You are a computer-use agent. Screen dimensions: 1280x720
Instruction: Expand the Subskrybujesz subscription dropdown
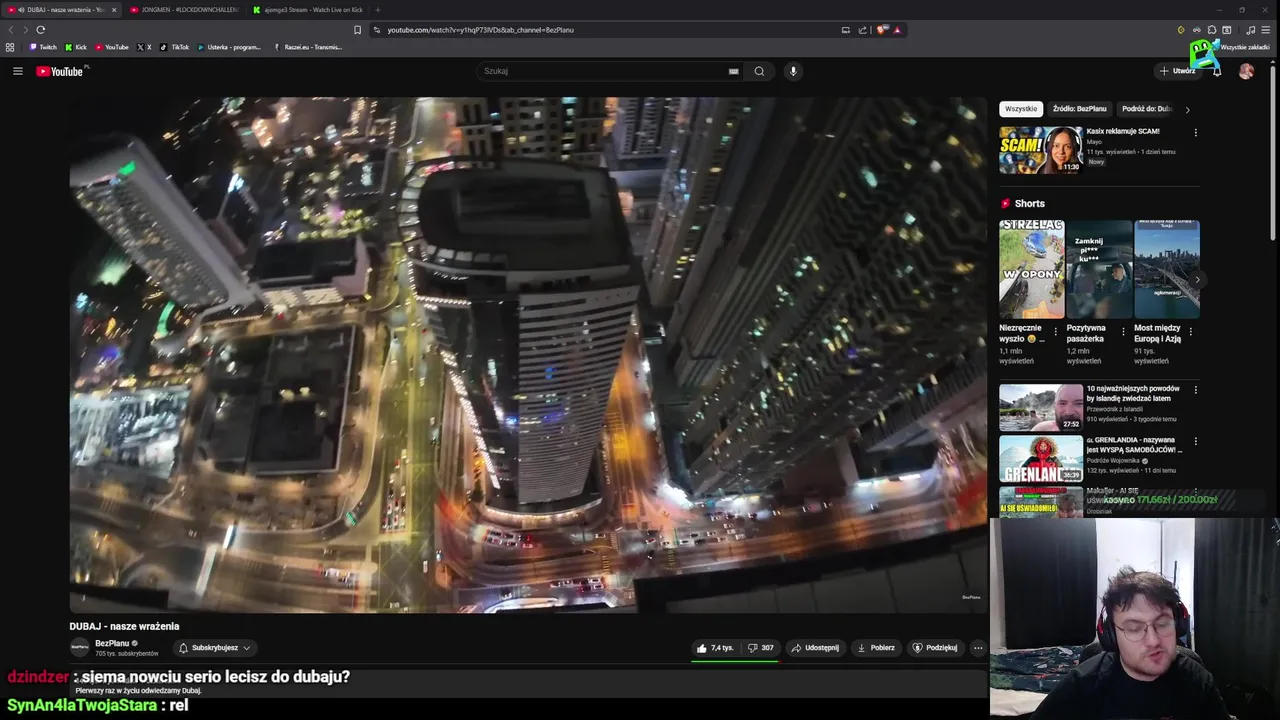(x=214, y=648)
